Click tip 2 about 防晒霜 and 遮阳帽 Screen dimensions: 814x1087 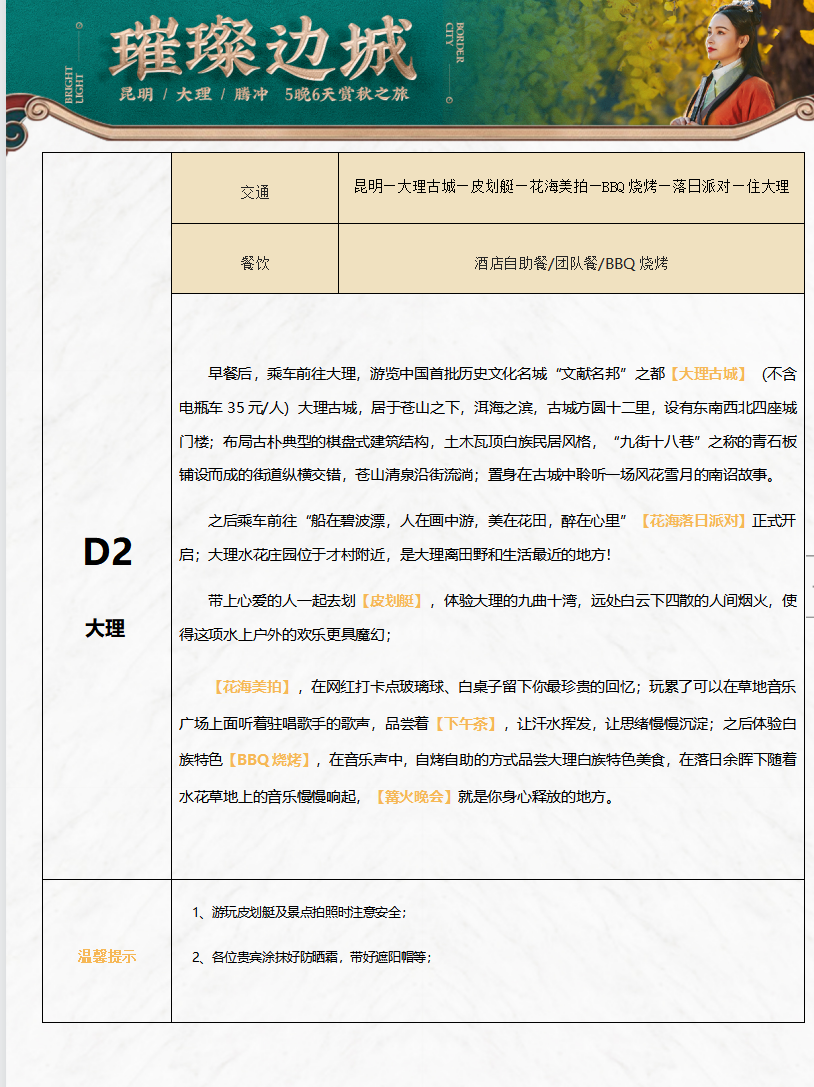[x=312, y=957]
